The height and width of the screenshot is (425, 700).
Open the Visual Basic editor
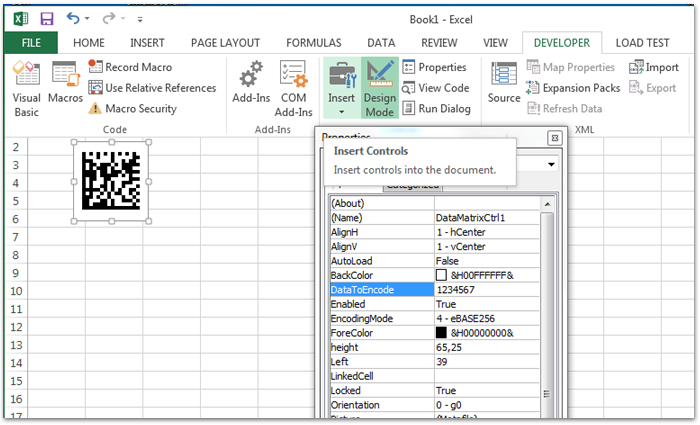click(x=26, y=88)
